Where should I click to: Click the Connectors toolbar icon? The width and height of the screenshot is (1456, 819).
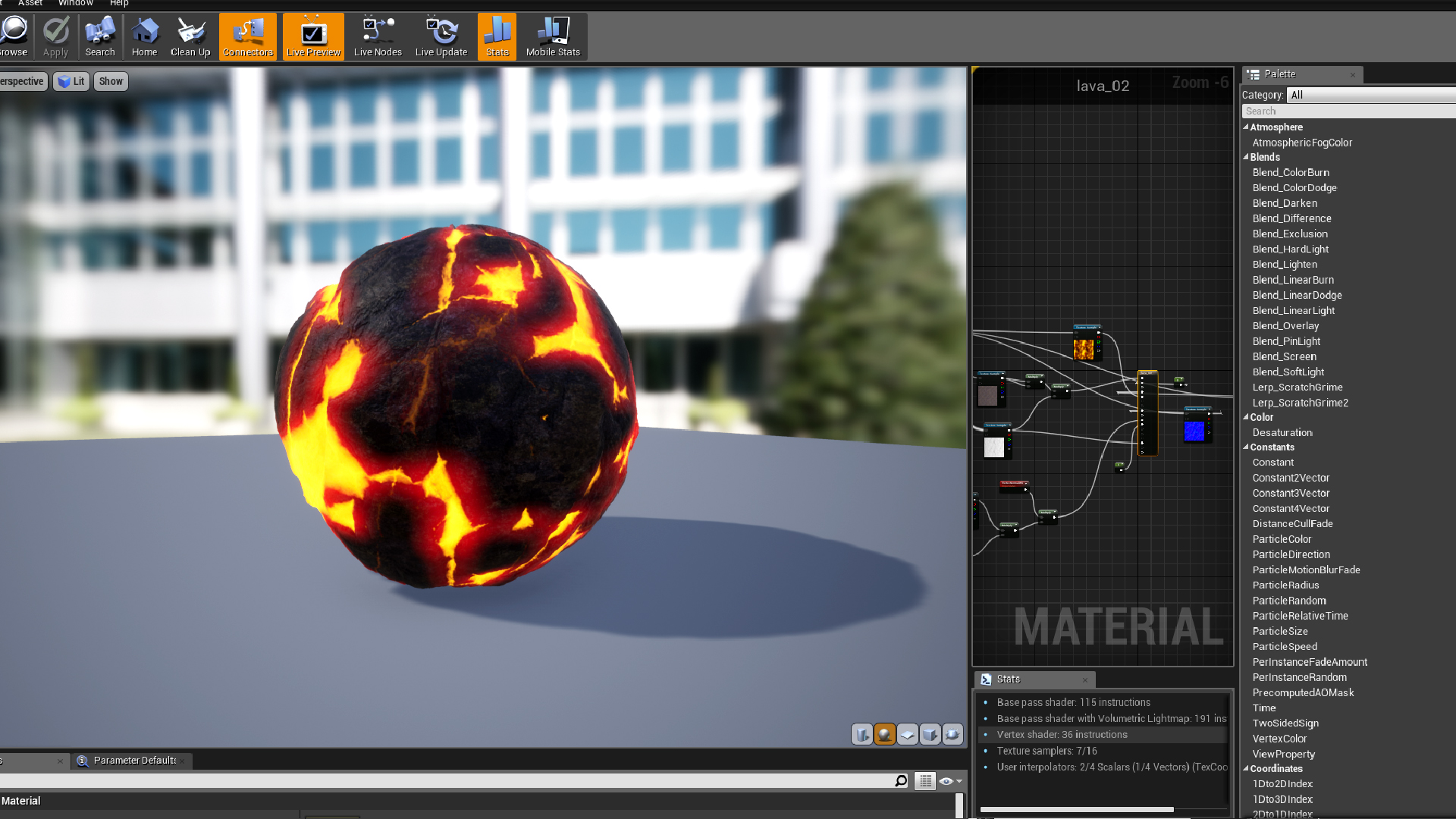pos(247,36)
